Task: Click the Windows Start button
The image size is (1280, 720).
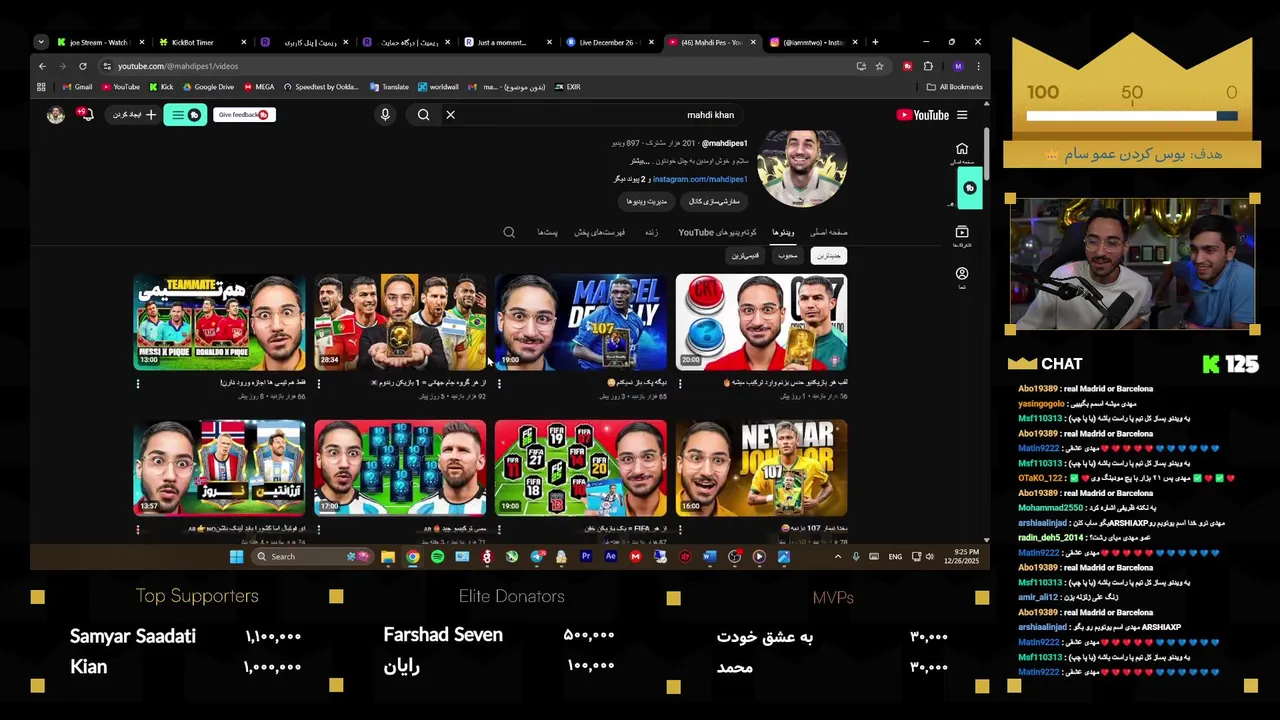Action: (x=236, y=556)
